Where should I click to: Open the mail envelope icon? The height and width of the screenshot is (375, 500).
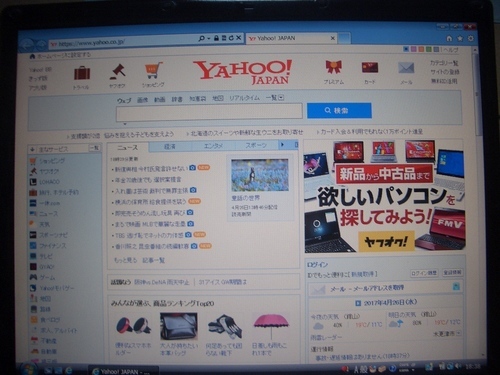[x=406, y=68]
